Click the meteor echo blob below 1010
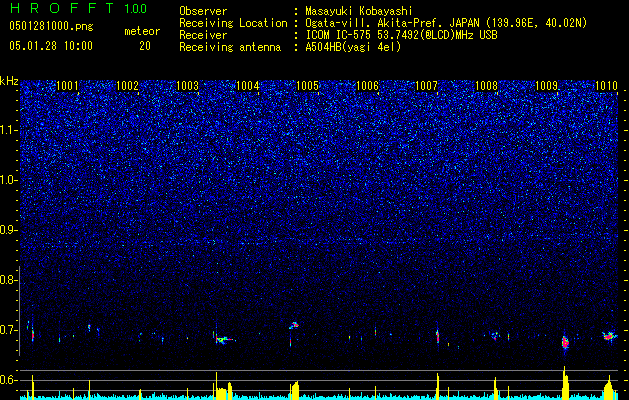Screen dimensions: 629x400 [610, 336]
